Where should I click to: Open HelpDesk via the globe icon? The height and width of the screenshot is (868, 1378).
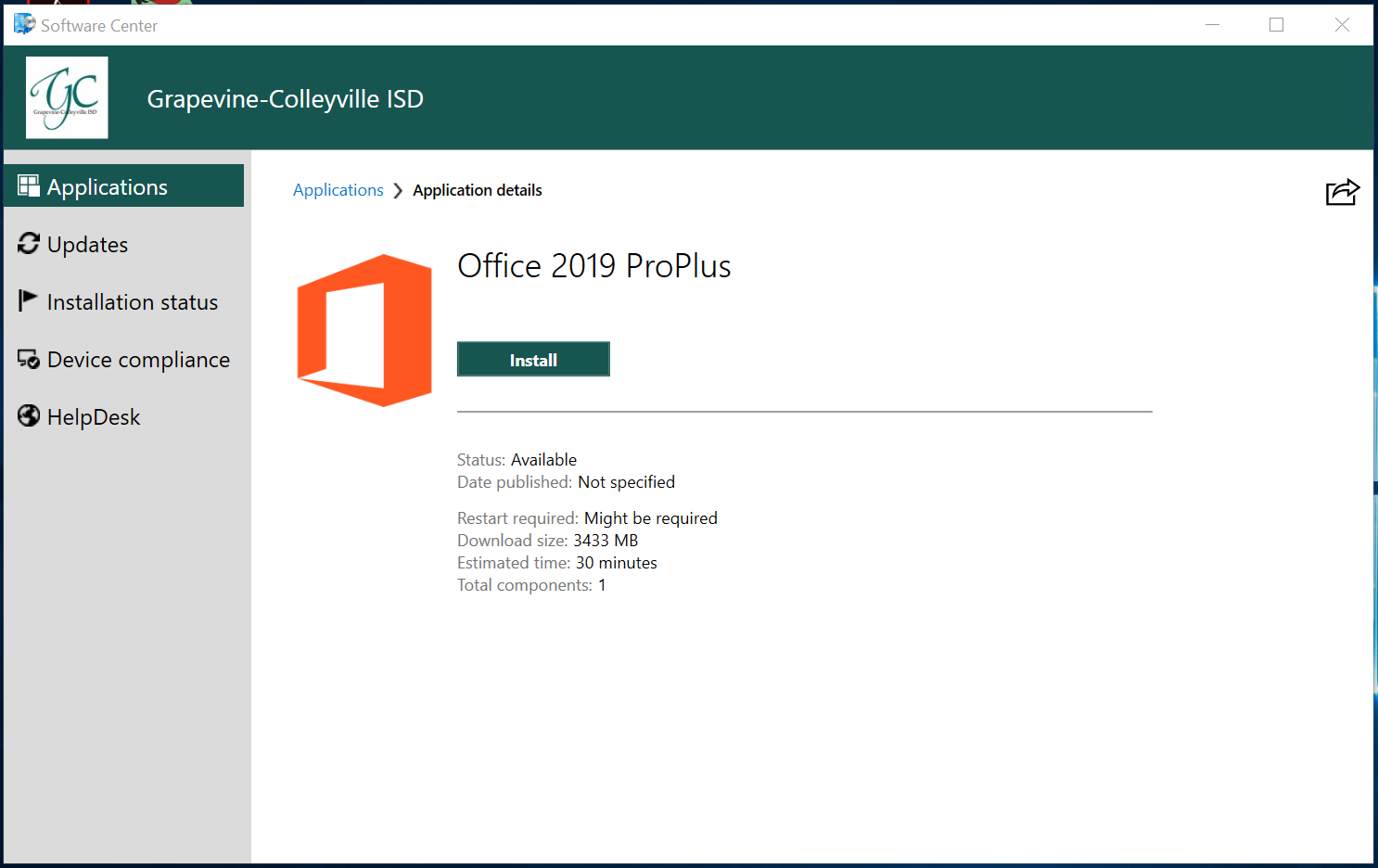[x=27, y=416]
